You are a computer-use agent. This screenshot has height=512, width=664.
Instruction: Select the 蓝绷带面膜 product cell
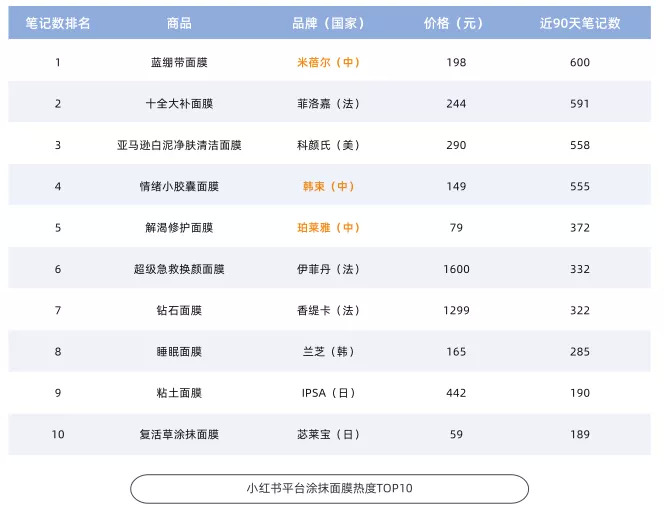pos(179,62)
